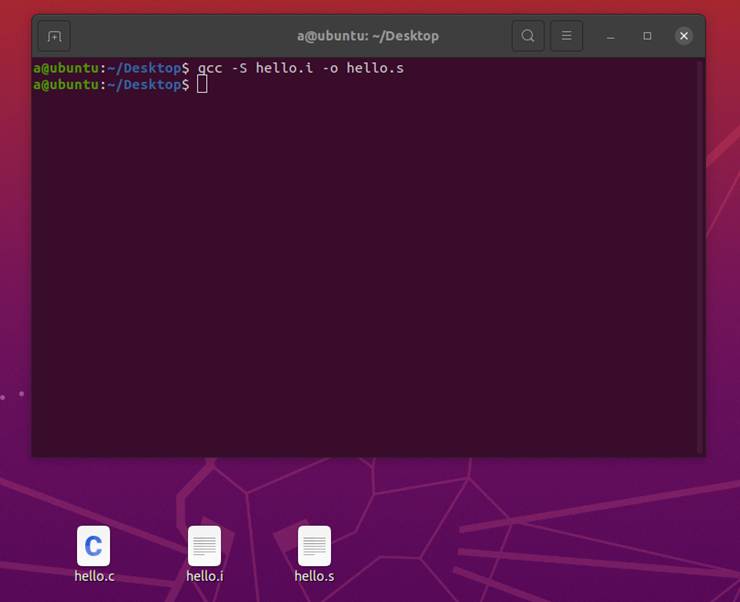Open the terminal hamburger menu
Screen dimensions: 740x602
tap(566, 36)
